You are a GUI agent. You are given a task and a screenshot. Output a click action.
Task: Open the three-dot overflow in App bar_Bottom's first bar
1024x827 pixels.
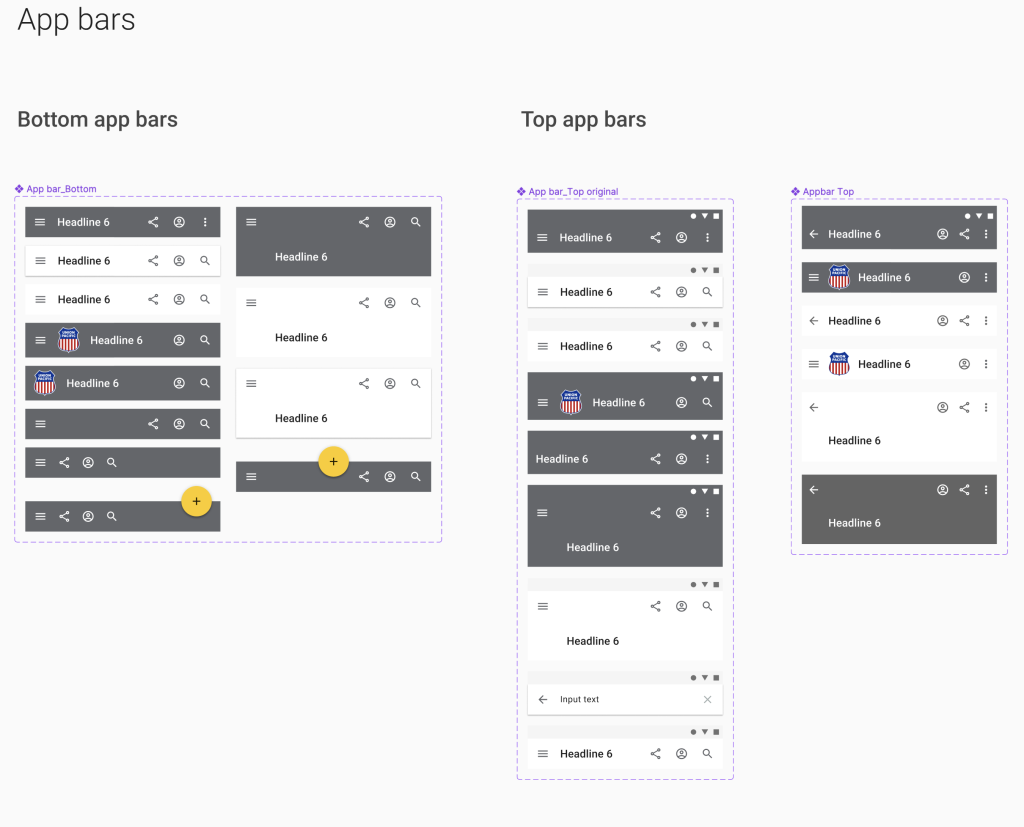point(205,222)
